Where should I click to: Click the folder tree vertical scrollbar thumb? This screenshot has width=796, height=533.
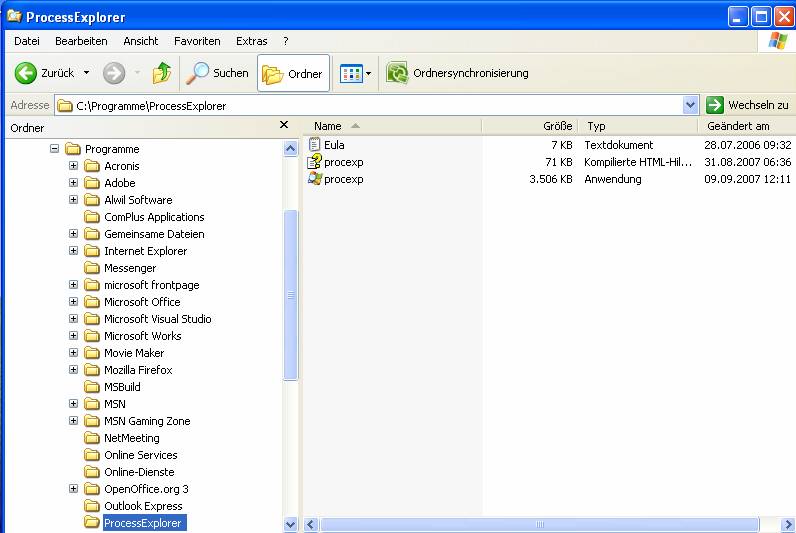291,295
